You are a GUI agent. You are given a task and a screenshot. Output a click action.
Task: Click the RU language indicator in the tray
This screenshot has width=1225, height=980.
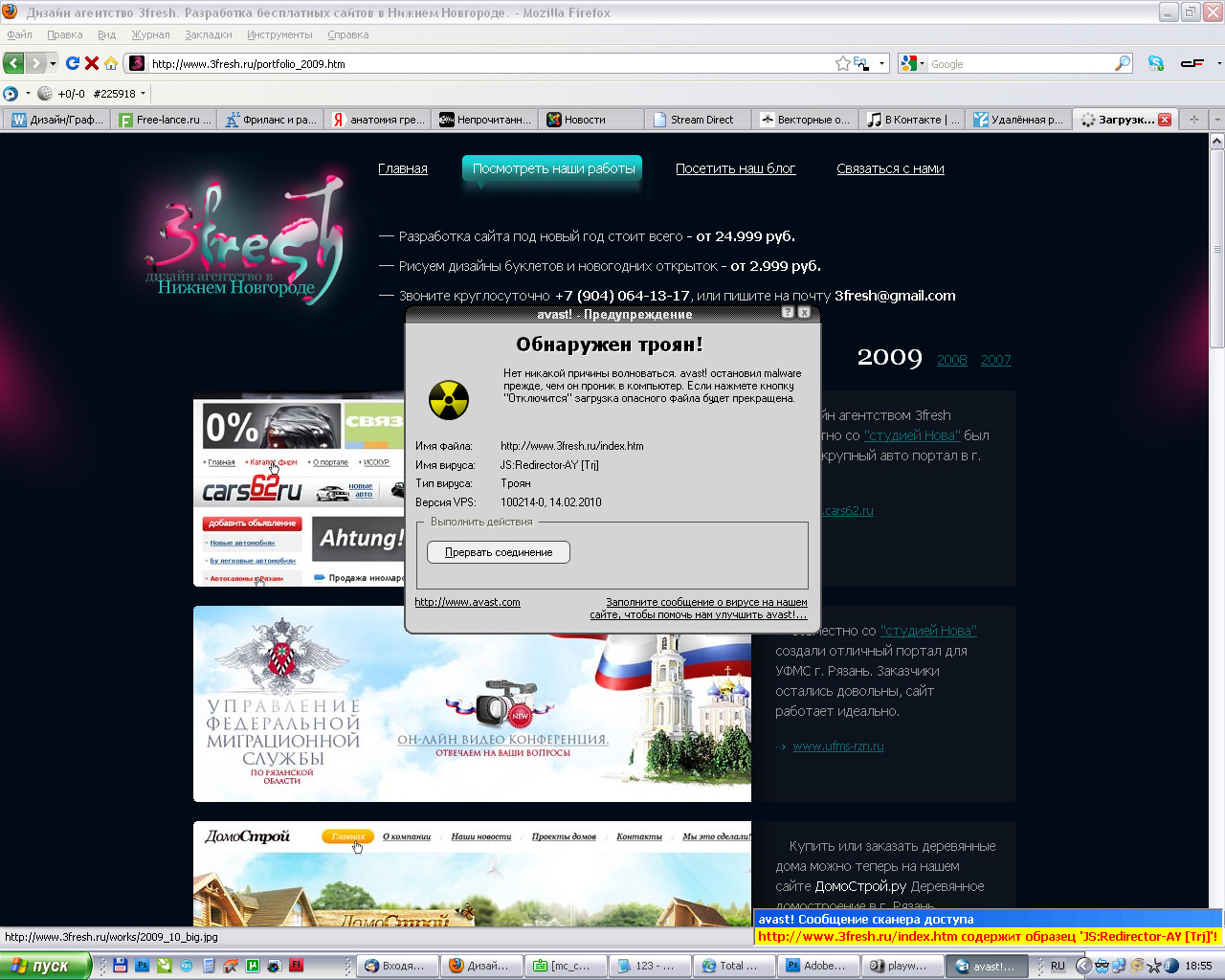(x=1058, y=966)
